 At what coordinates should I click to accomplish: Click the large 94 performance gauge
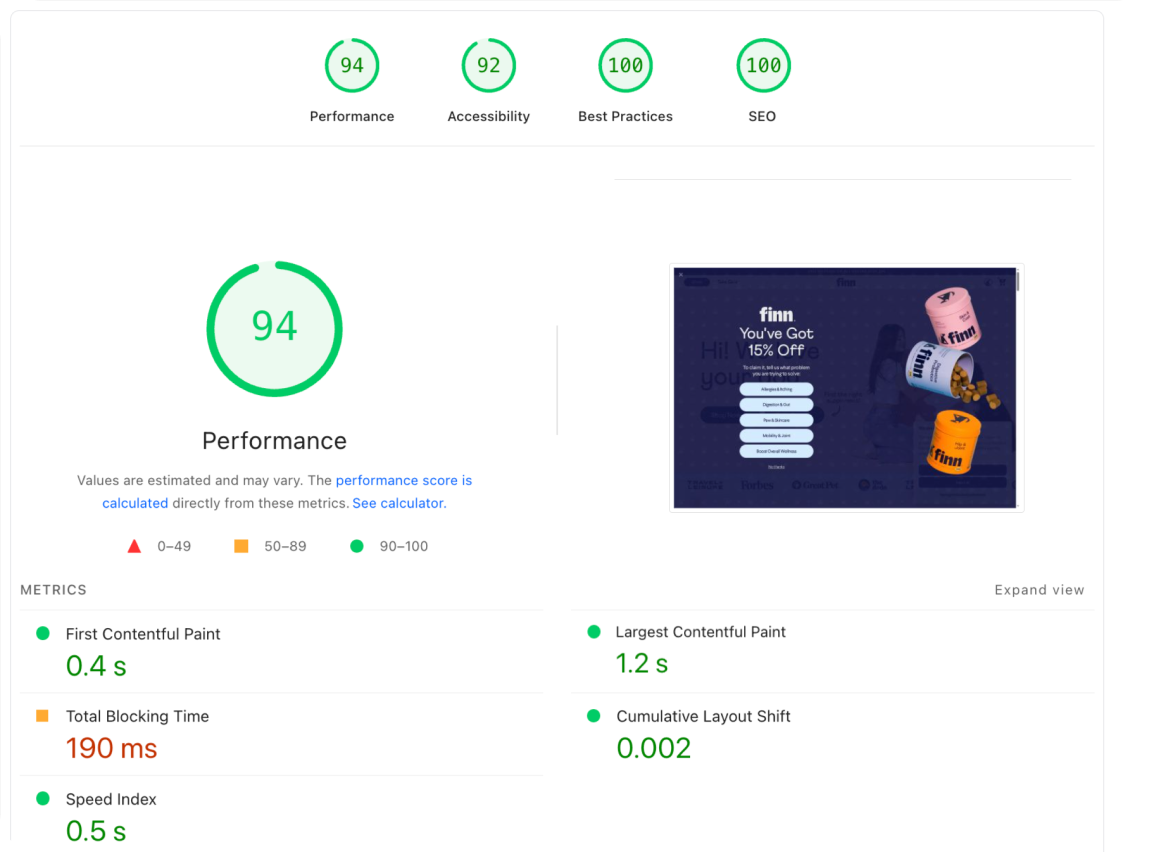click(x=274, y=329)
